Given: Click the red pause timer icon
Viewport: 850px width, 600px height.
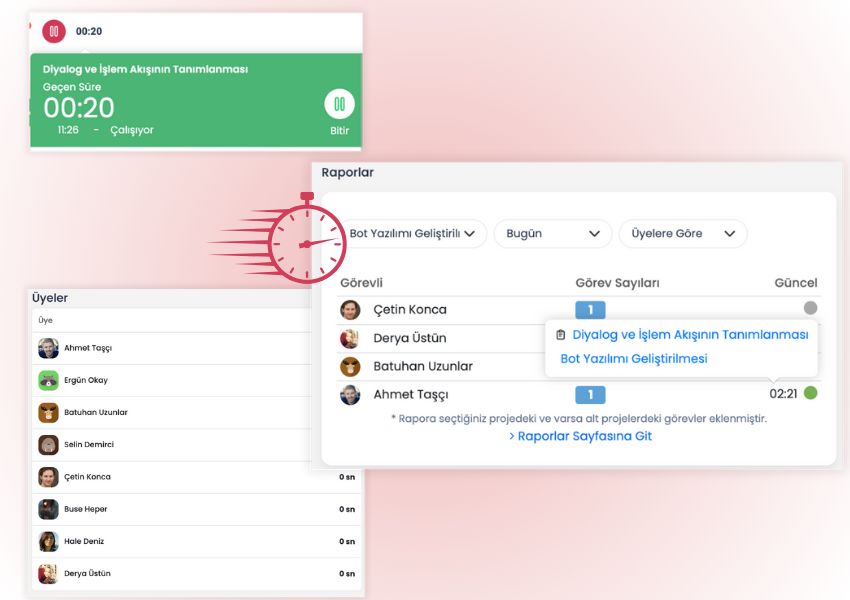Looking at the screenshot, I should click(54, 31).
